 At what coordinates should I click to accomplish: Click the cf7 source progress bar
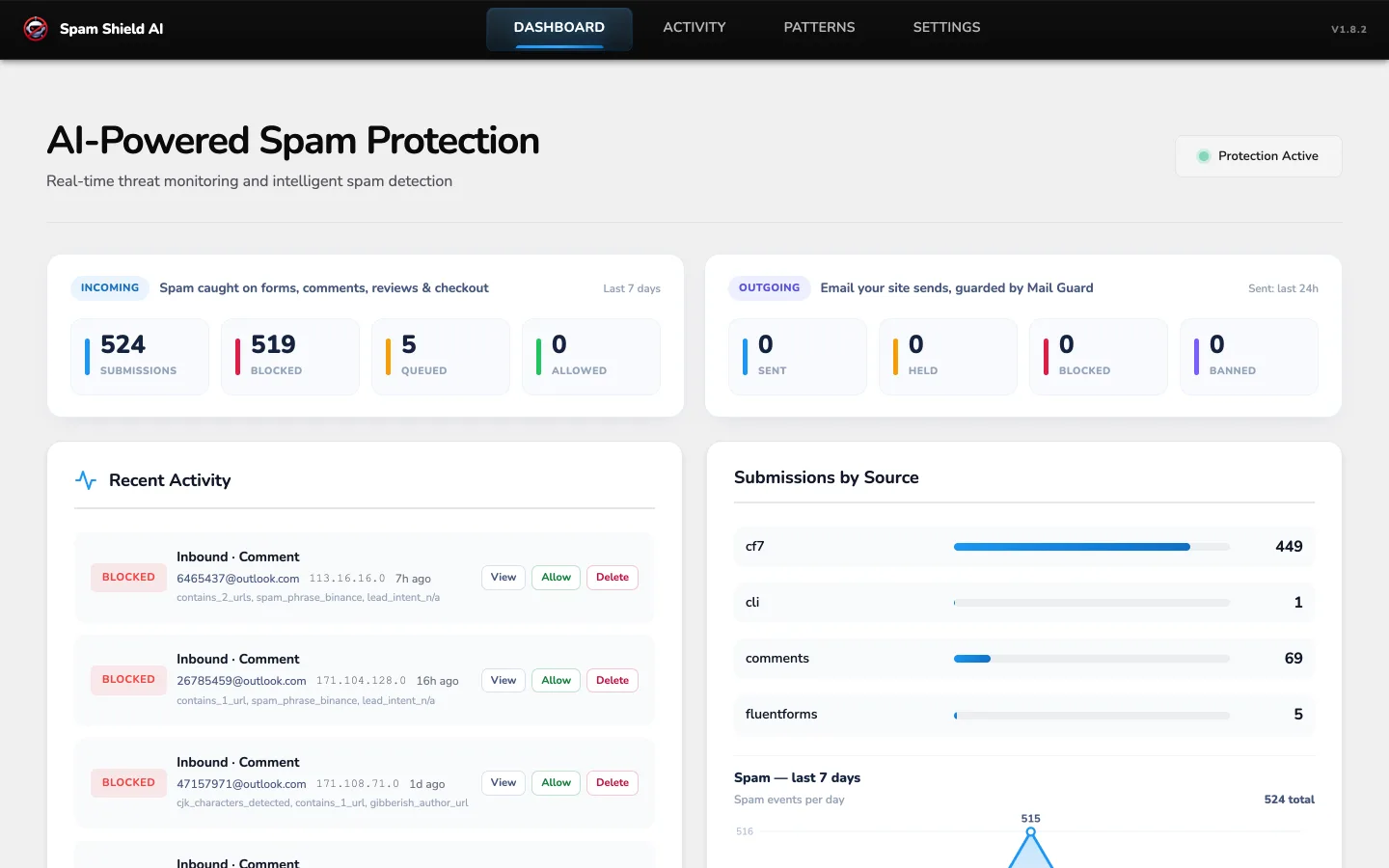tap(1092, 547)
